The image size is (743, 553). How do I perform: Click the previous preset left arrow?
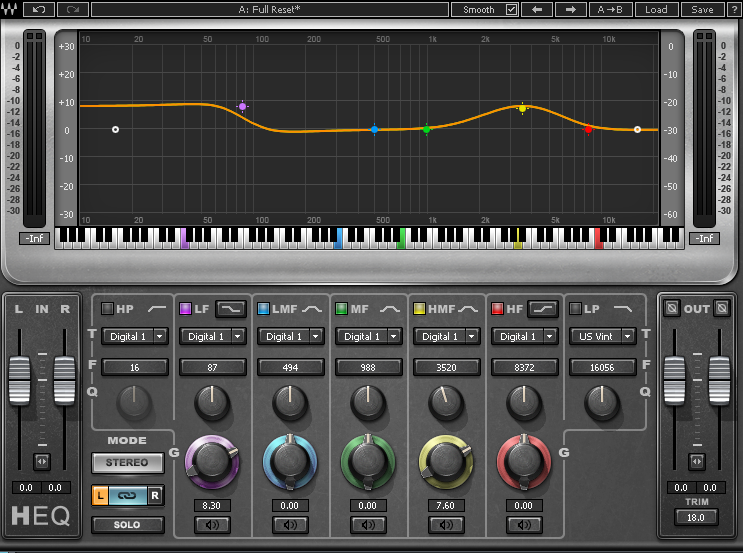pyautogui.click(x=537, y=9)
